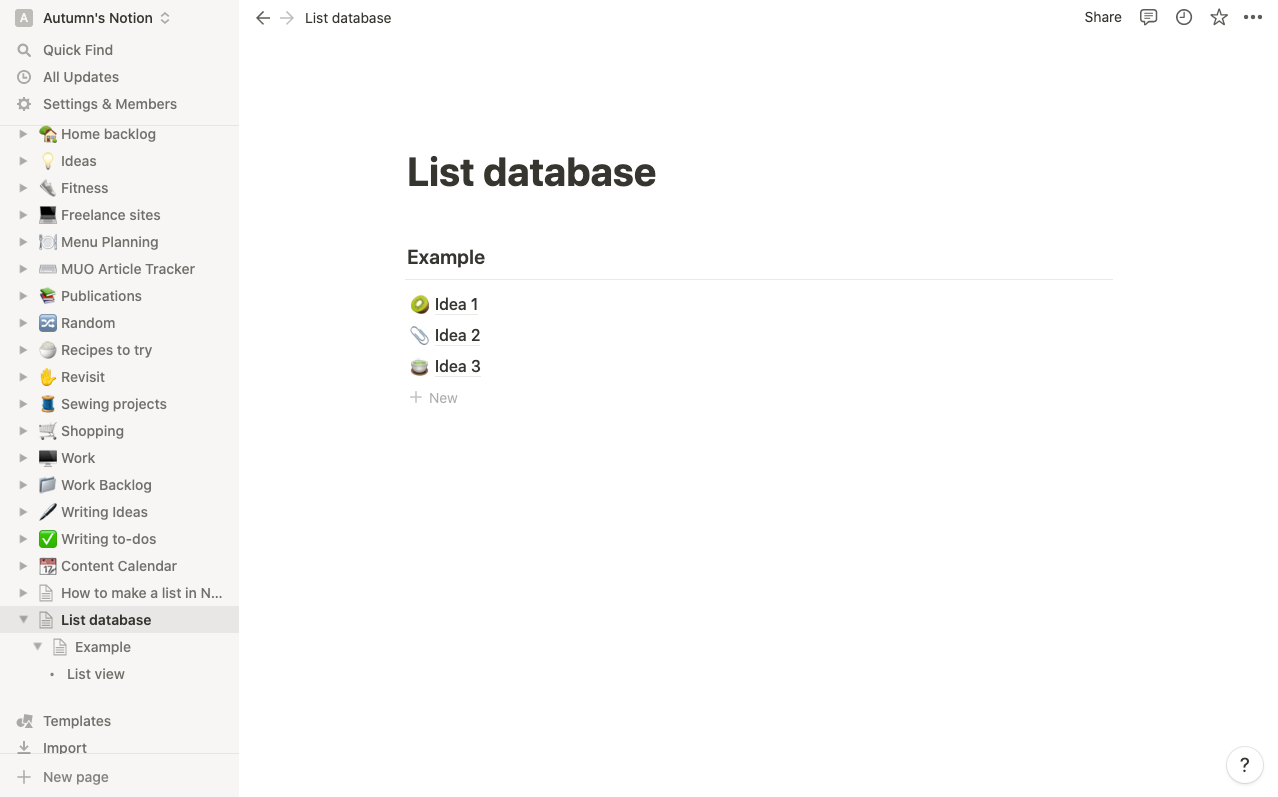Screen dimensions: 1278x797
Task: Collapse the List database sidebar item
Action: (23, 620)
